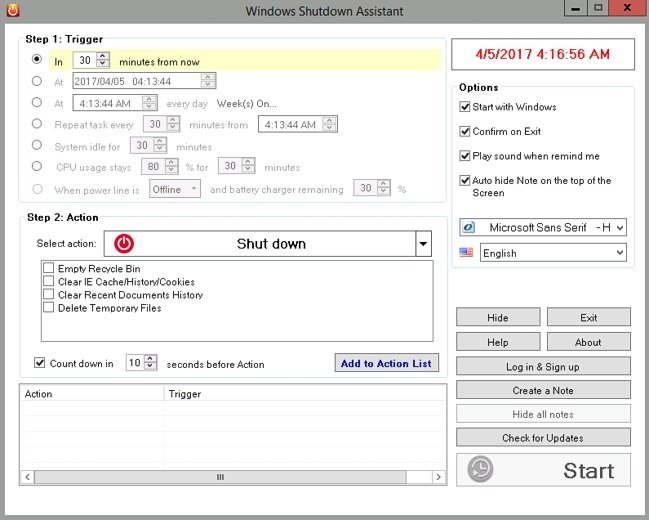
Task: Click the US flag language icon
Action: pos(466,252)
